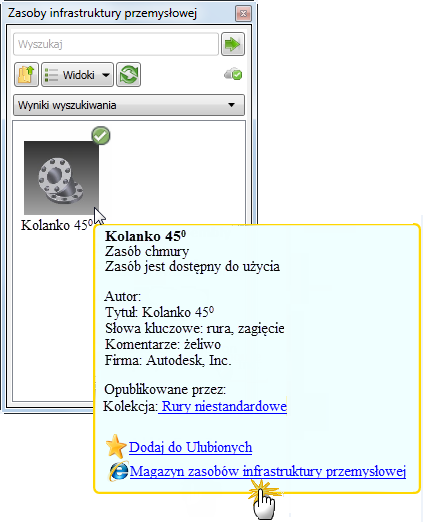Image resolution: width=423 pixels, height=522 pixels.
Task: Refresh the asset list with green arrows icon
Action: tap(129, 75)
